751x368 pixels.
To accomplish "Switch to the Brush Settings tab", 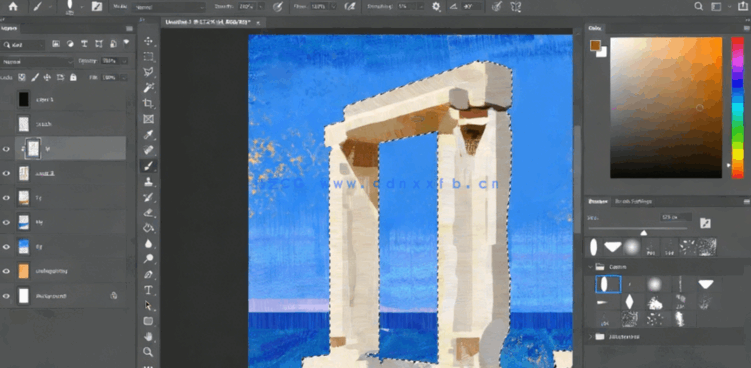I will (x=633, y=201).
